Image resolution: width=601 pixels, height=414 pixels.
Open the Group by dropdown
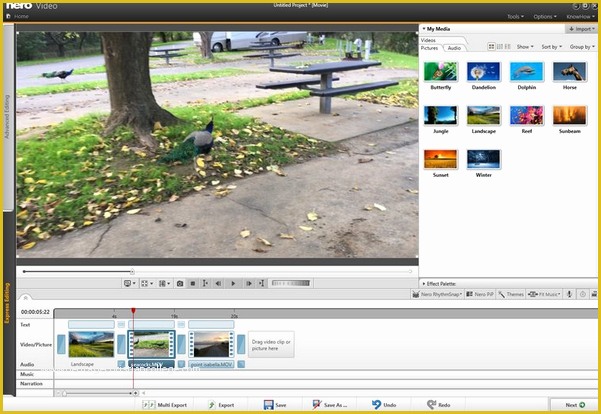point(582,47)
